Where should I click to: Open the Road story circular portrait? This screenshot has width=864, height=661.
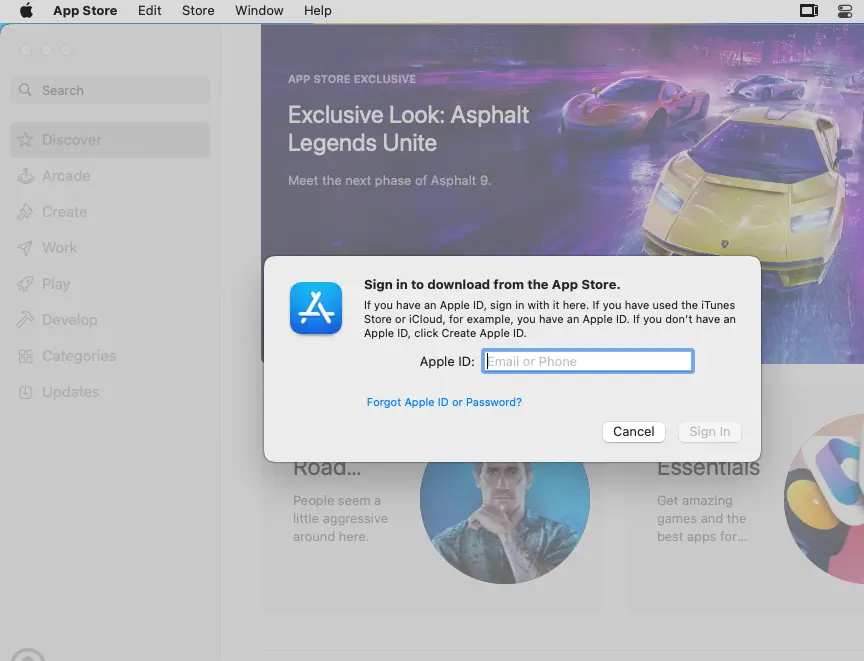coord(505,522)
